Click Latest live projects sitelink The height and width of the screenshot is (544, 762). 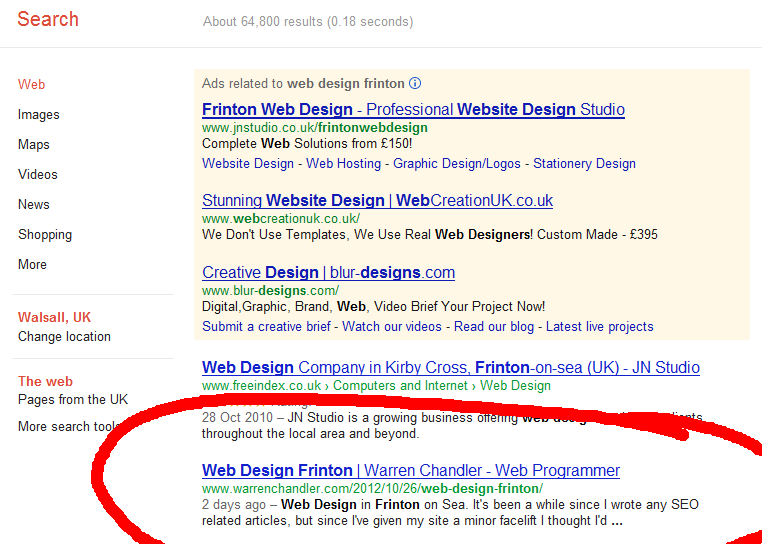600,326
